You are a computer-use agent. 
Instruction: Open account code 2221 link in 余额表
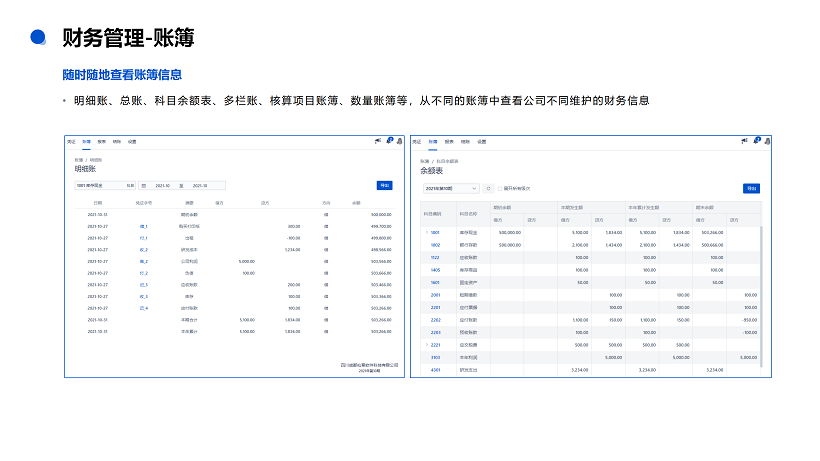pos(435,345)
